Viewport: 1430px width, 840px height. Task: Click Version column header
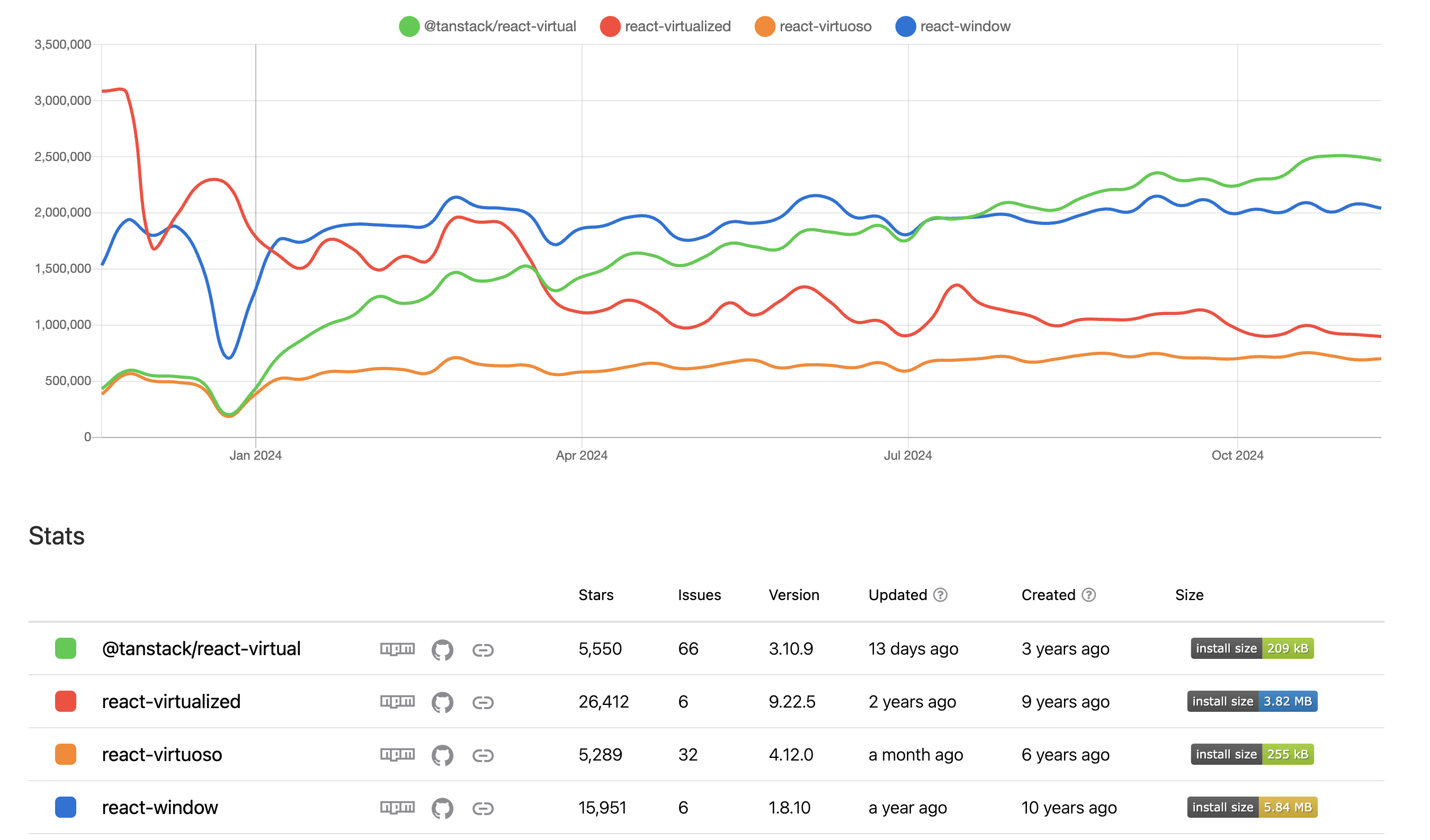tap(794, 595)
